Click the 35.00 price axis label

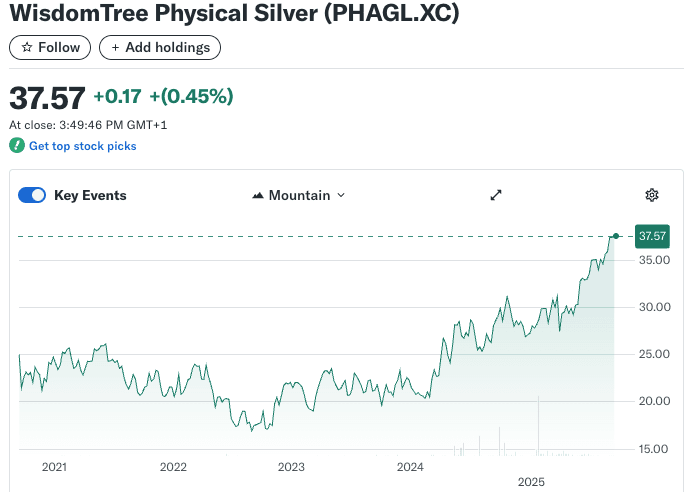click(654, 260)
